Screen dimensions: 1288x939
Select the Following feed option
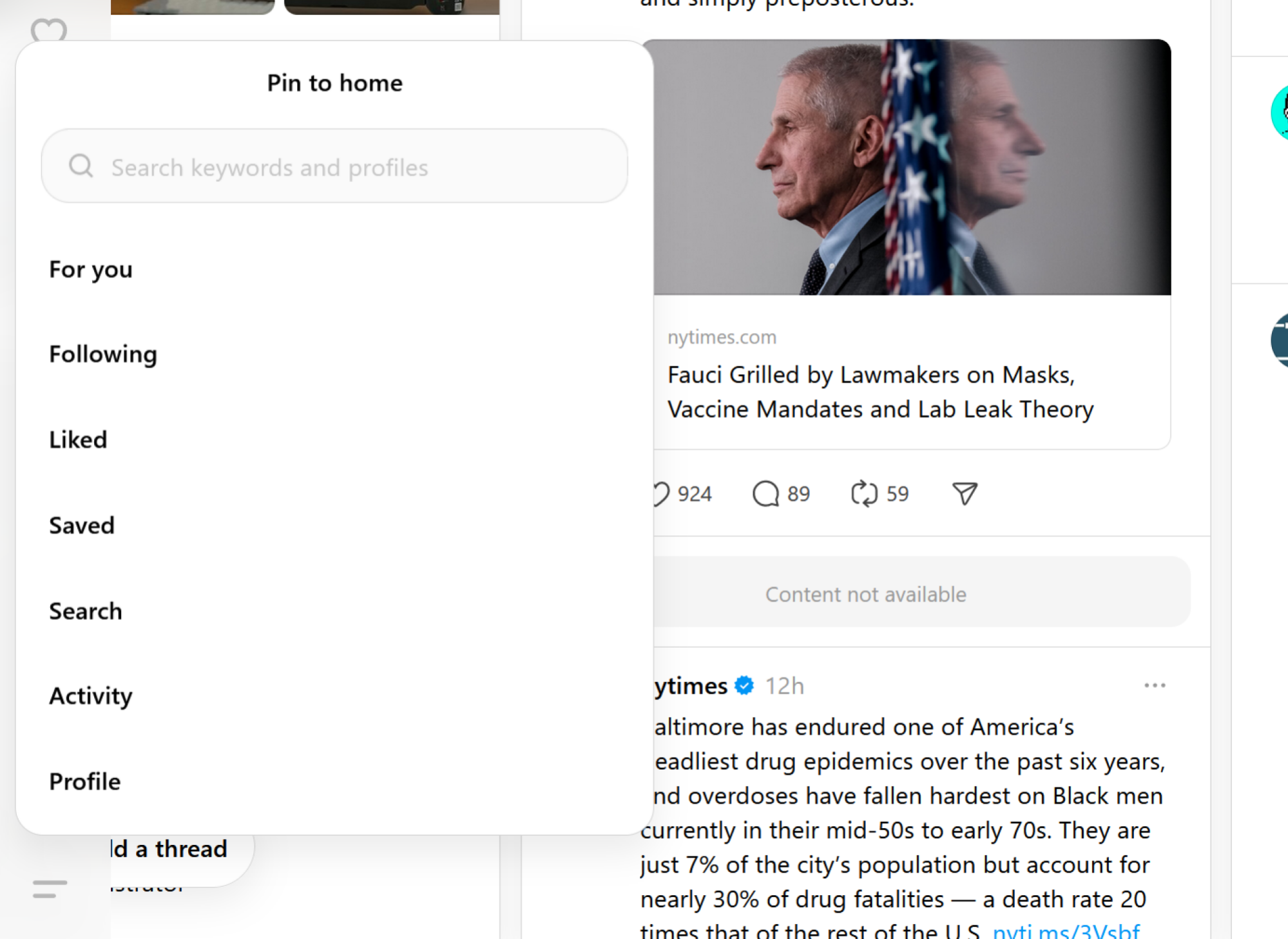102,353
